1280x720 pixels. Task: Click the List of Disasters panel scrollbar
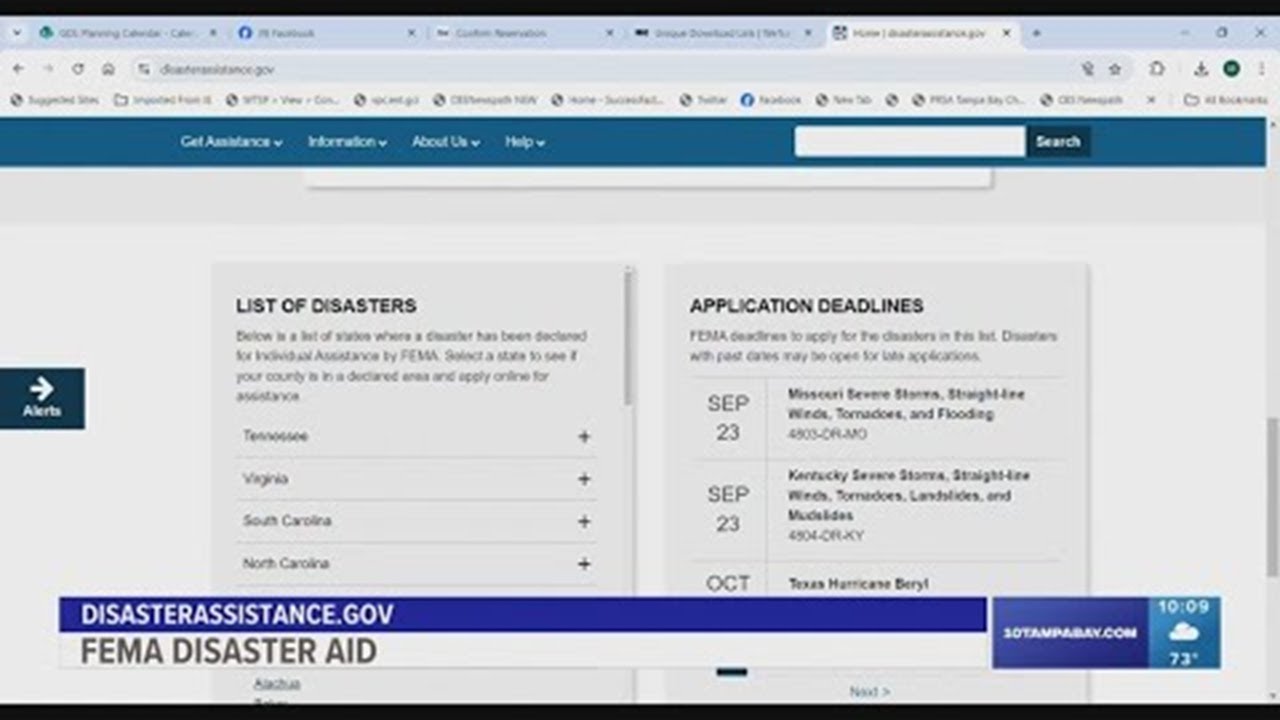coord(628,338)
